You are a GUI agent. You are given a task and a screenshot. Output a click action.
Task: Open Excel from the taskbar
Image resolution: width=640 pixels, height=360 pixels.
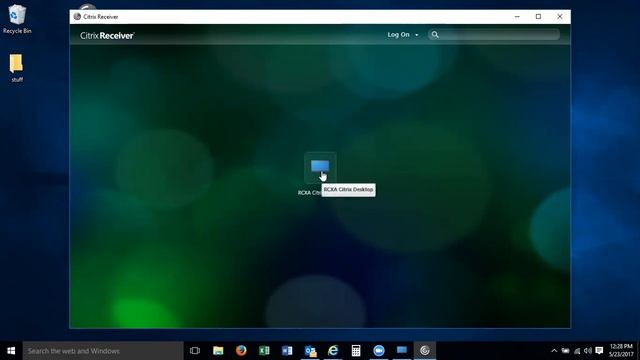pyautogui.click(x=264, y=351)
